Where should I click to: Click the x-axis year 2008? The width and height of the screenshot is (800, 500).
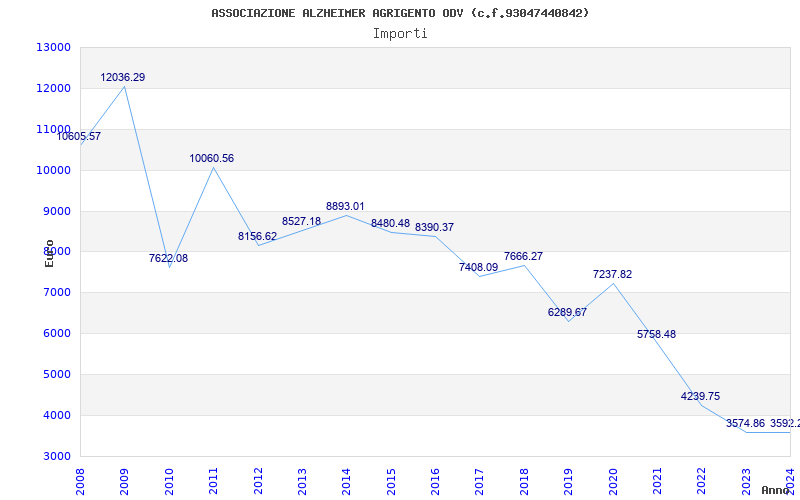pyautogui.click(x=80, y=481)
